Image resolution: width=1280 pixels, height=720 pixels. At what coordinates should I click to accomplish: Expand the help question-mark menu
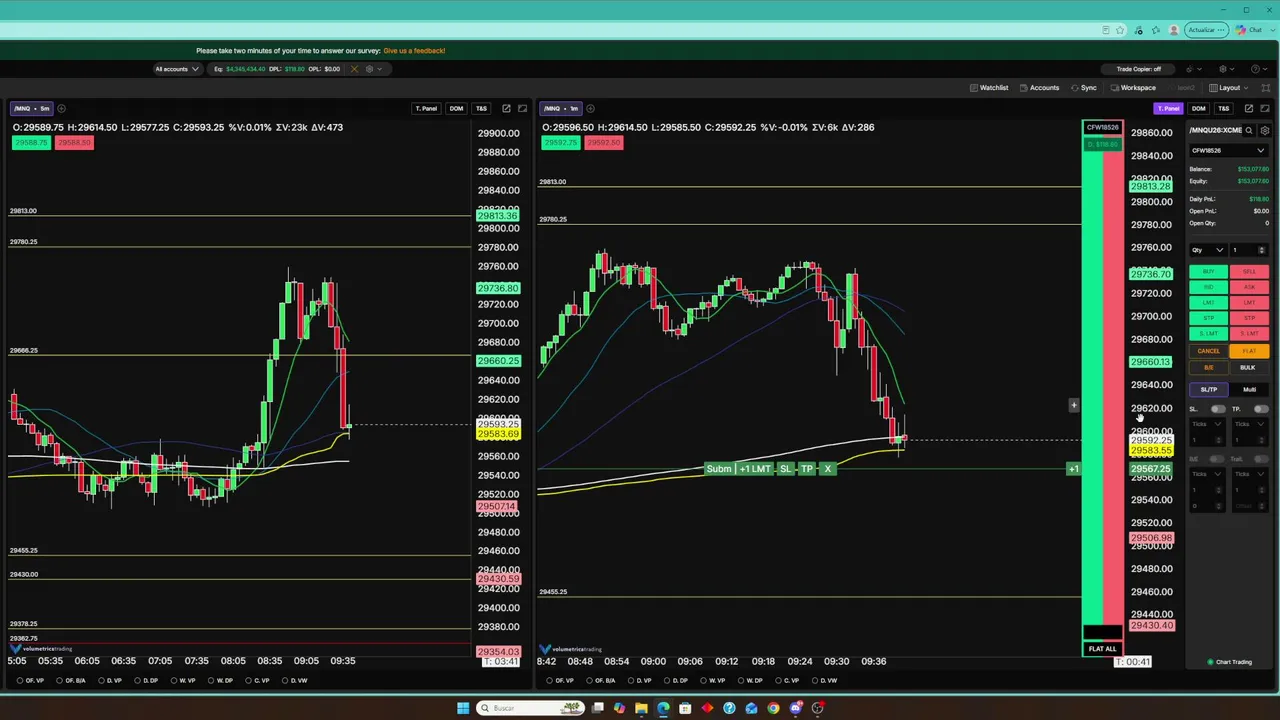point(1259,69)
